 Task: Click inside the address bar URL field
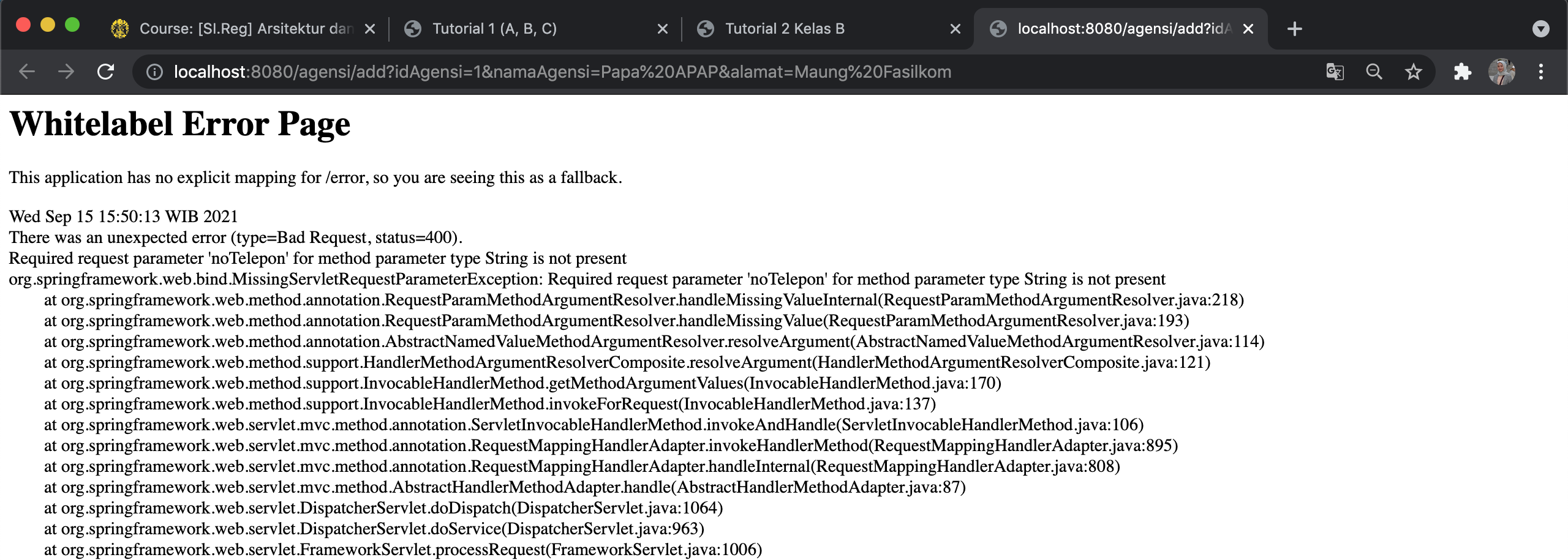point(551,72)
